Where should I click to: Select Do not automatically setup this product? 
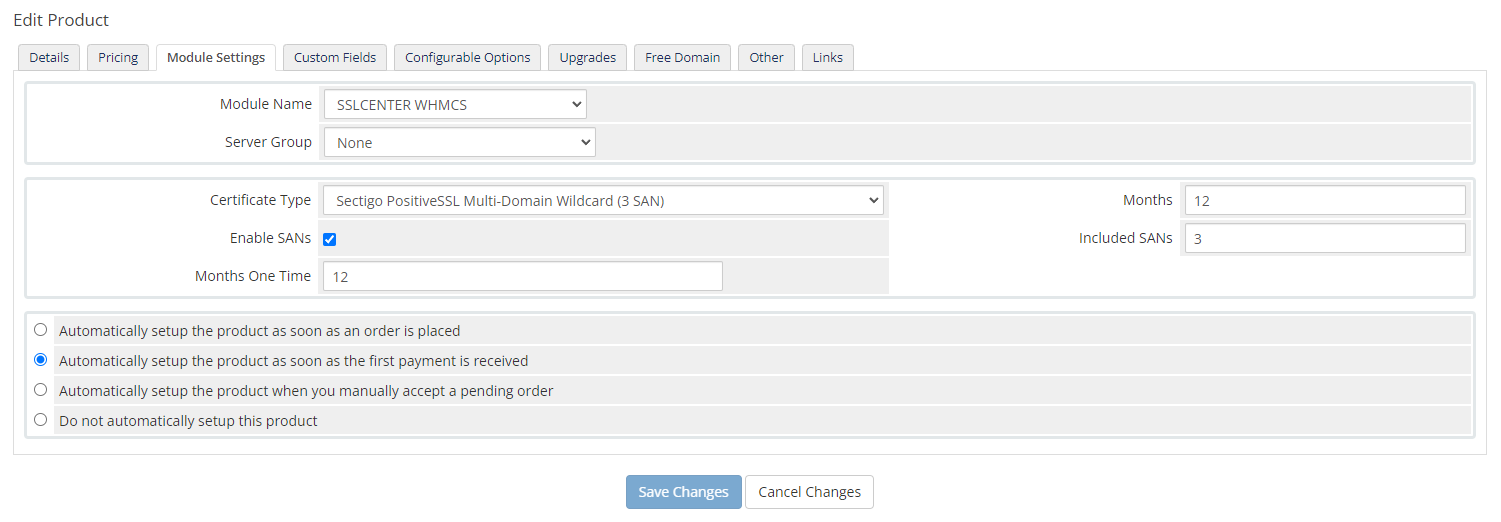pos(40,419)
